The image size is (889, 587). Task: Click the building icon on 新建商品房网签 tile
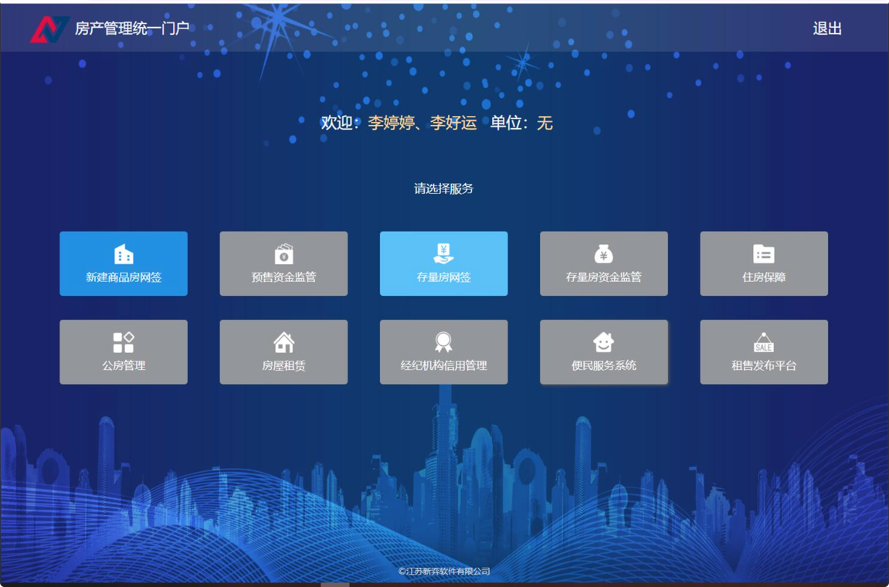point(123,254)
